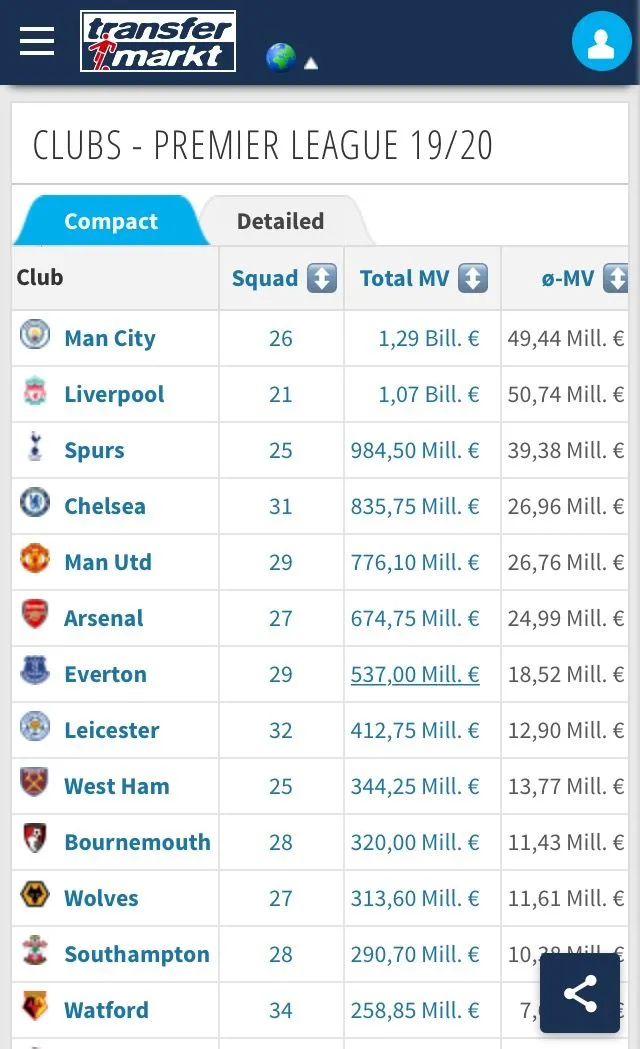The width and height of the screenshot is (640, 1049).
Task: Click the Liverpool club crest
Action: (35, 392)
